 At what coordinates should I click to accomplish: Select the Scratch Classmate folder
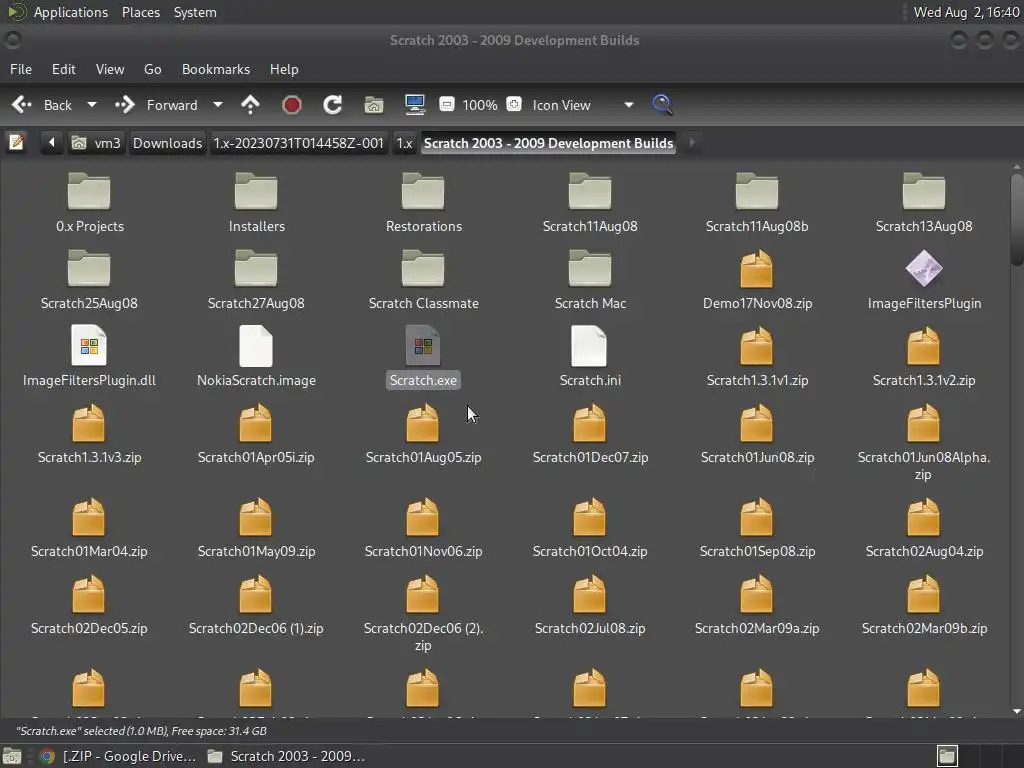423,280
